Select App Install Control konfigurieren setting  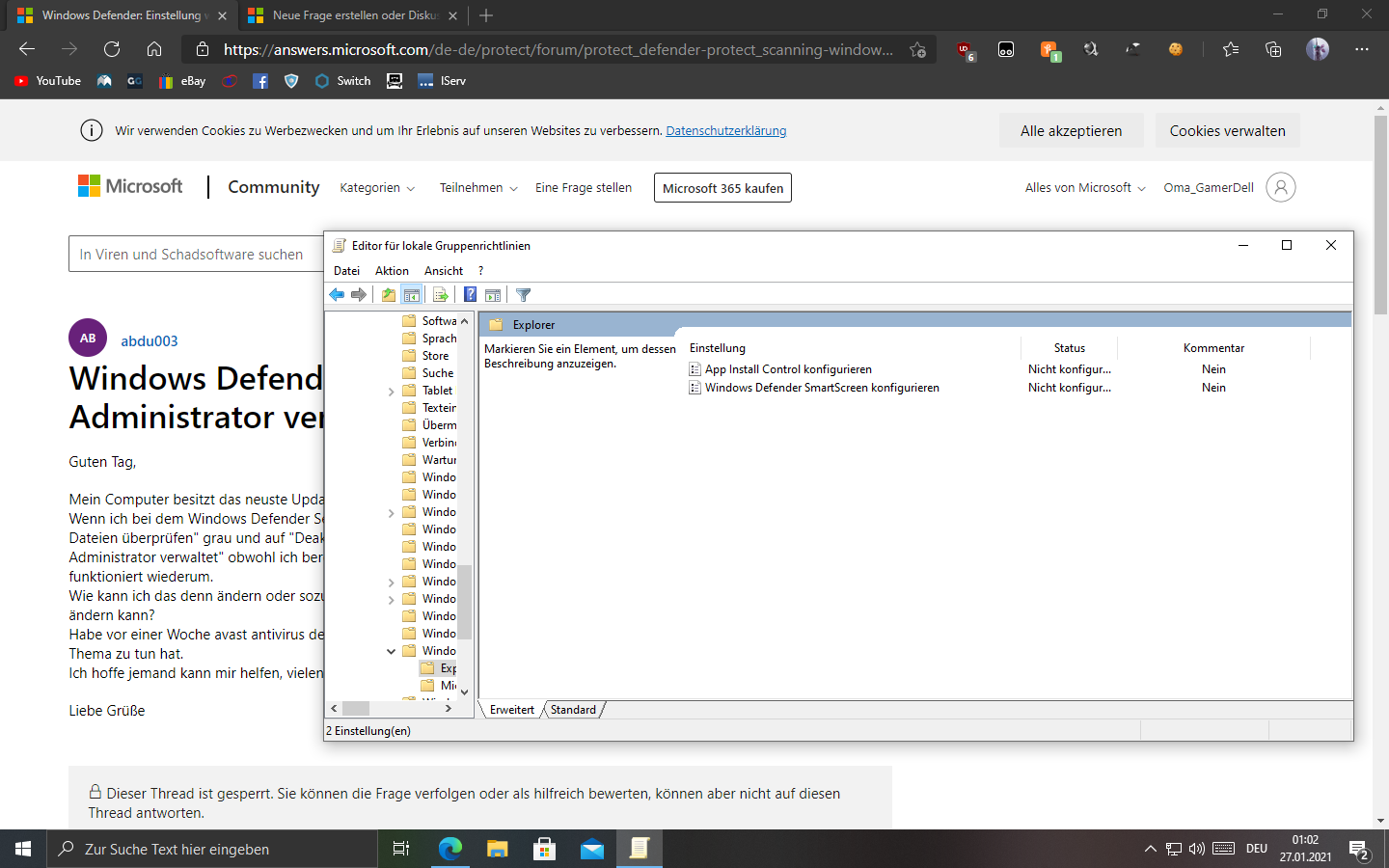[x=787, y=369]
